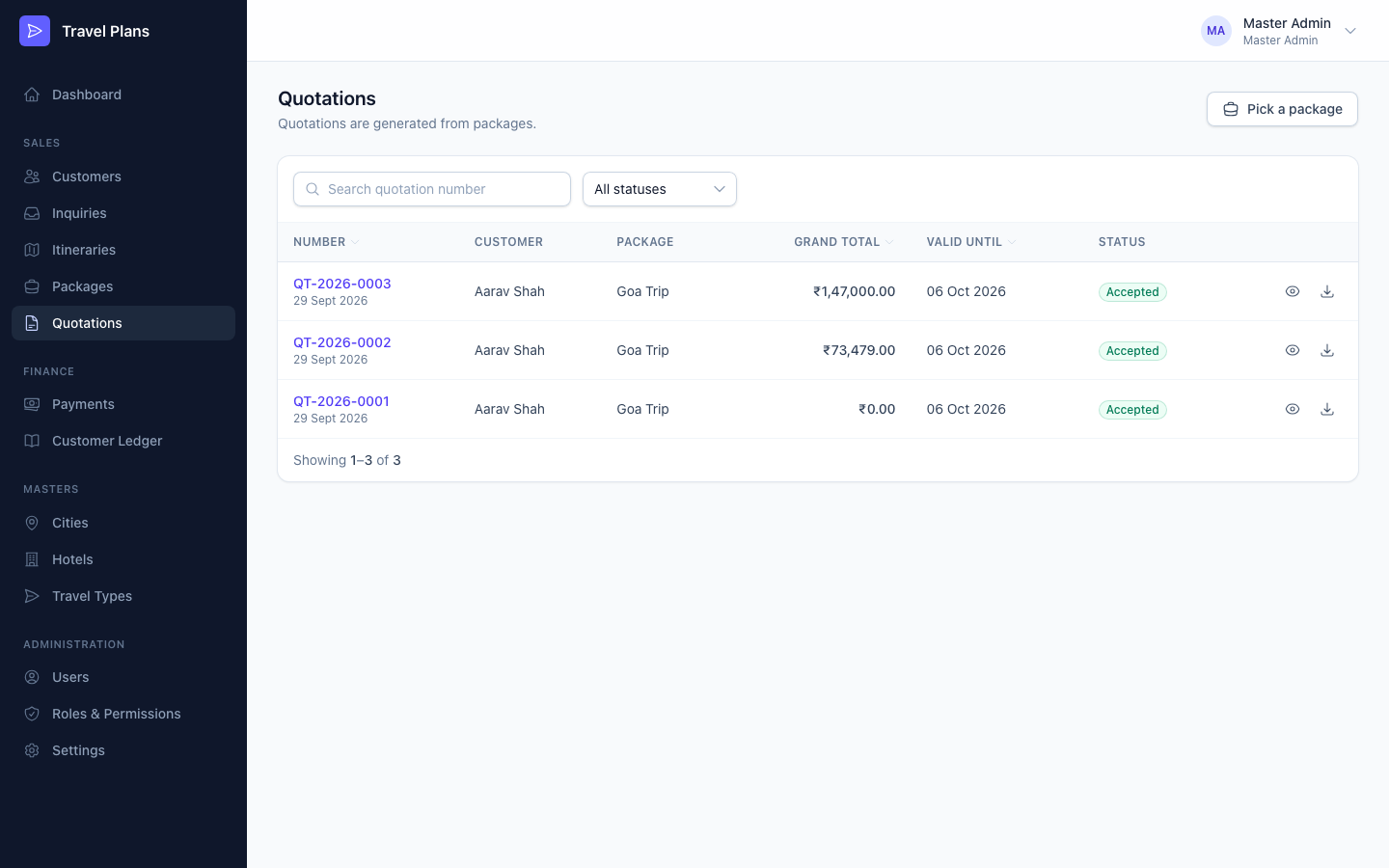Click the Roles & Permissions shield icon
The image size is (1389, 868).
(32, 714)
